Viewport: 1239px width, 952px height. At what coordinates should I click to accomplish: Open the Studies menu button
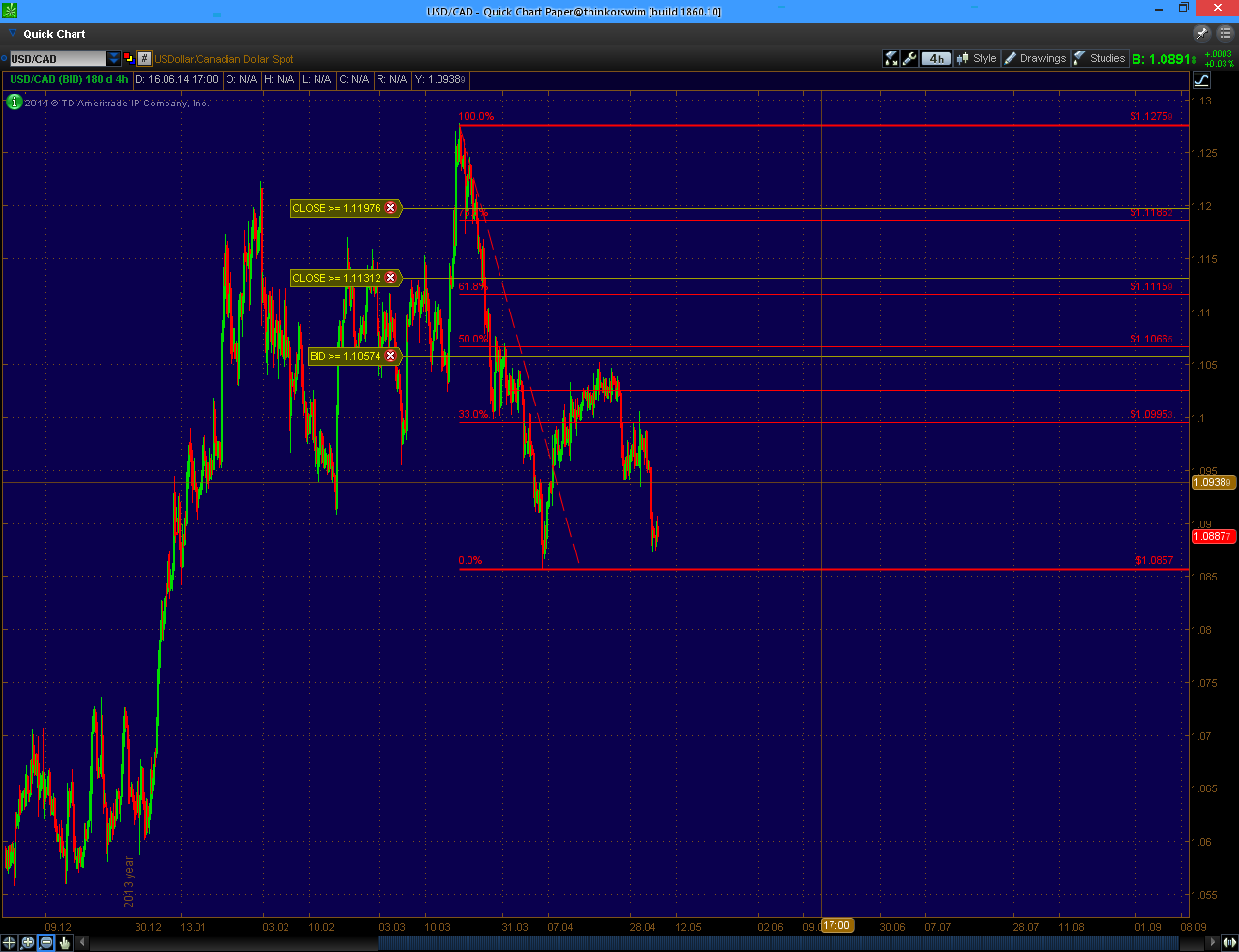(1100, 58)
